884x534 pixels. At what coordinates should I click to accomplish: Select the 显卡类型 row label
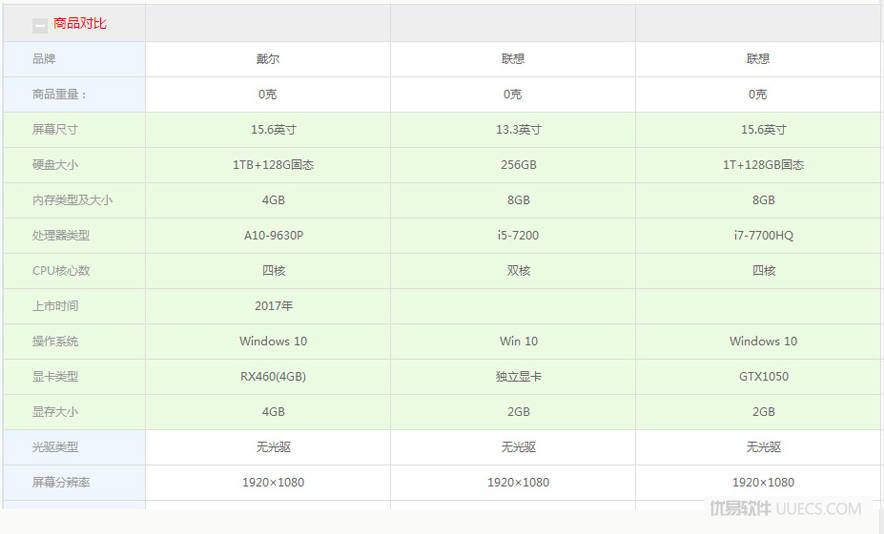tap(55, 377)
